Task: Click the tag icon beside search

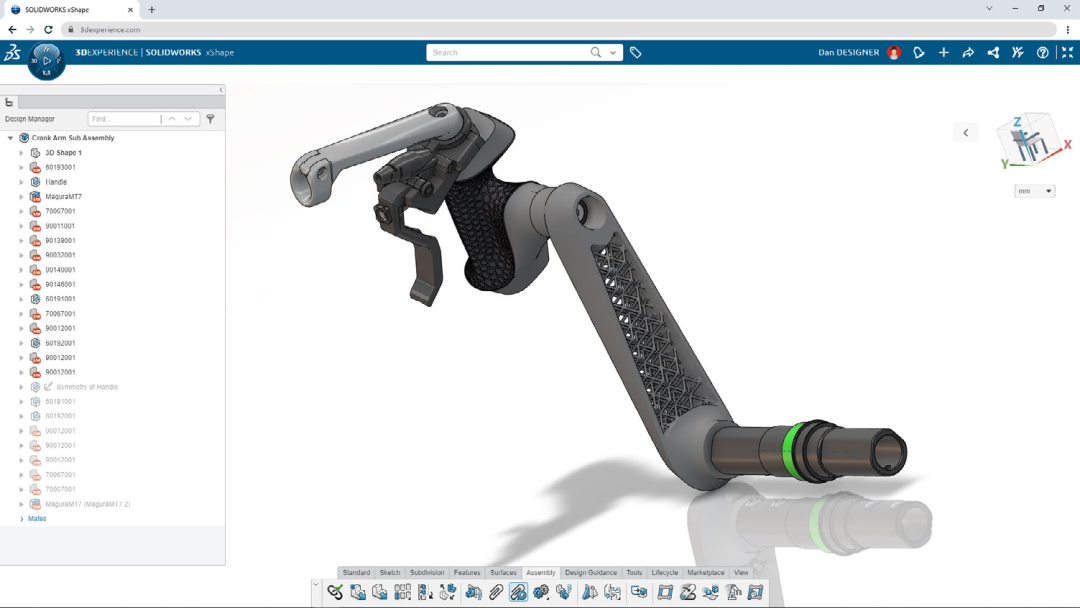Action: click(635, 53)
